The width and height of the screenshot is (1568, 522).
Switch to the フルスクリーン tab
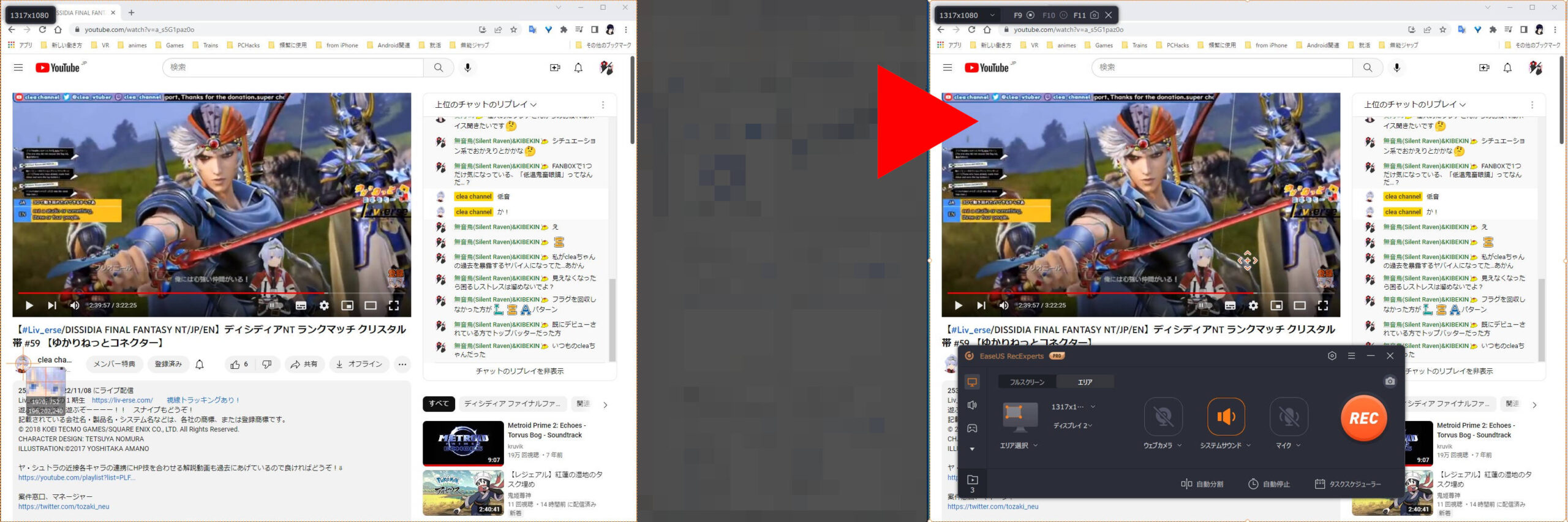[1027, 382]
